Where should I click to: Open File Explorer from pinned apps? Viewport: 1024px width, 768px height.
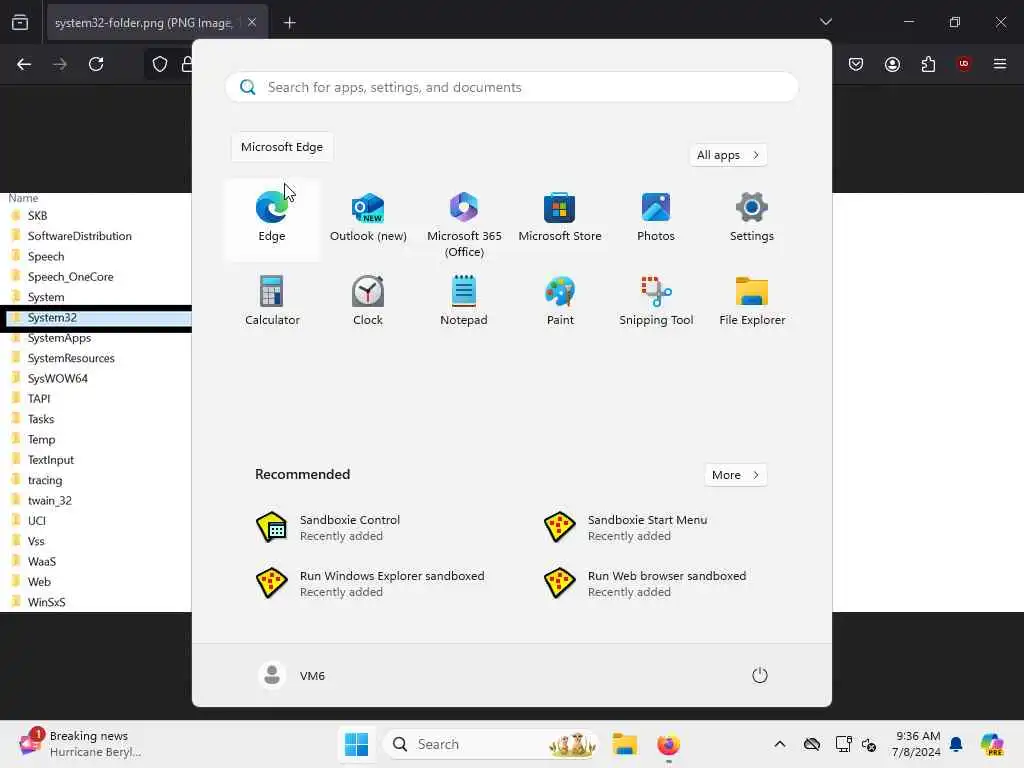[x=752, y=302]
